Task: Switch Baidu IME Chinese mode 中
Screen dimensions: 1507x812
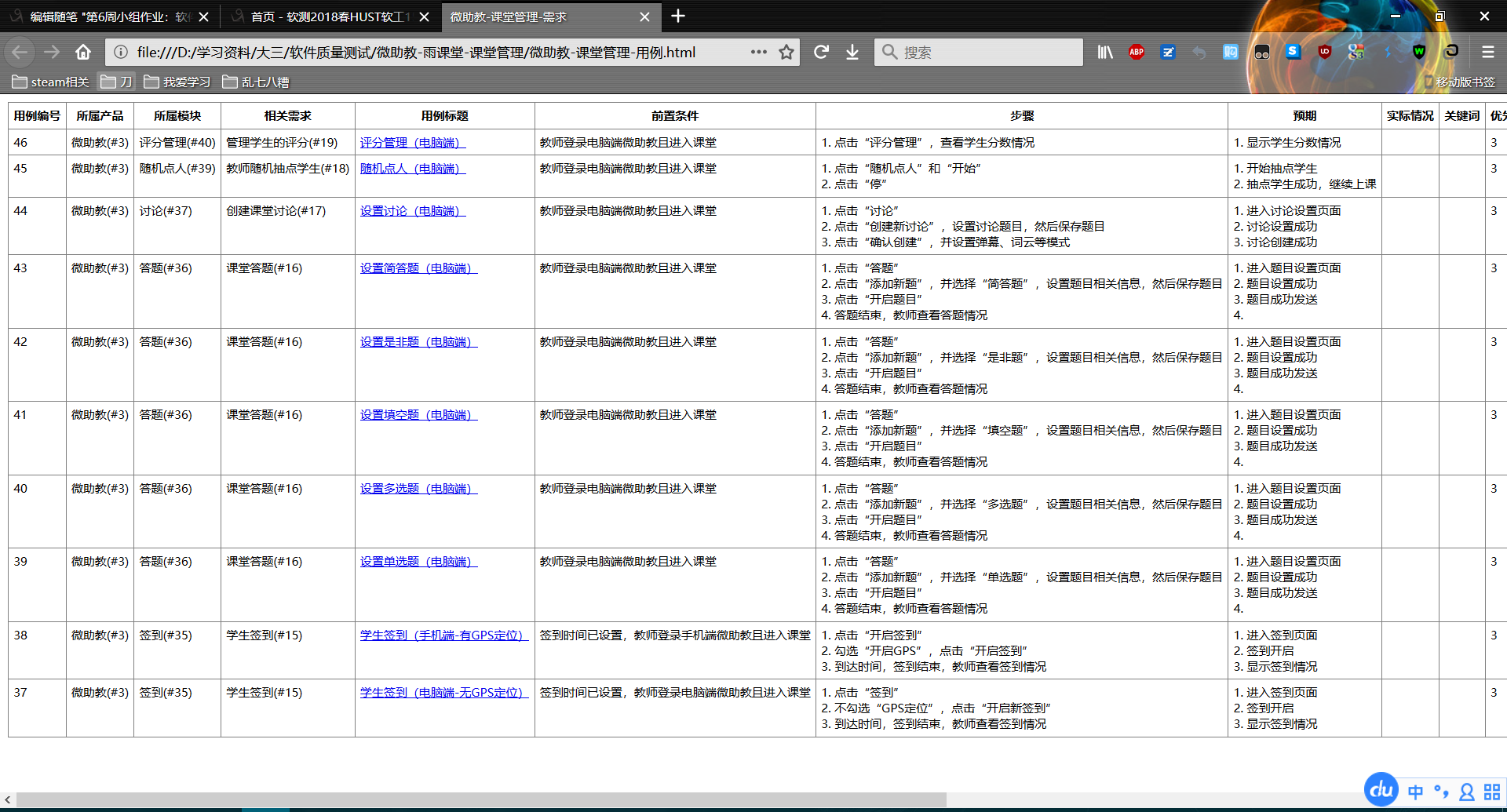Action: (x=1415, y=792)
